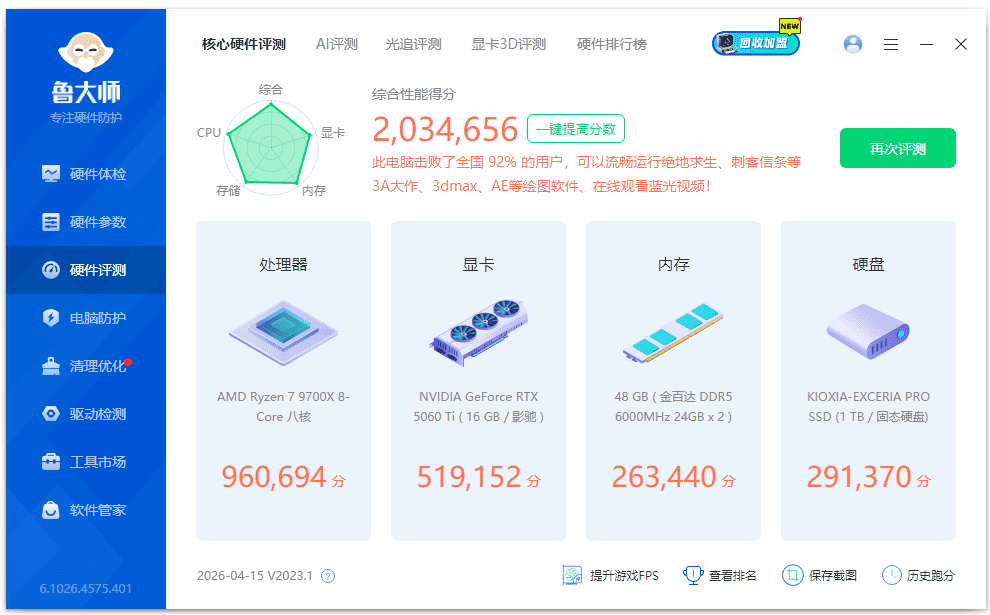Open the 显卡3D评测 tab
This screenshot has width=990, height=615.
point(508,44)
